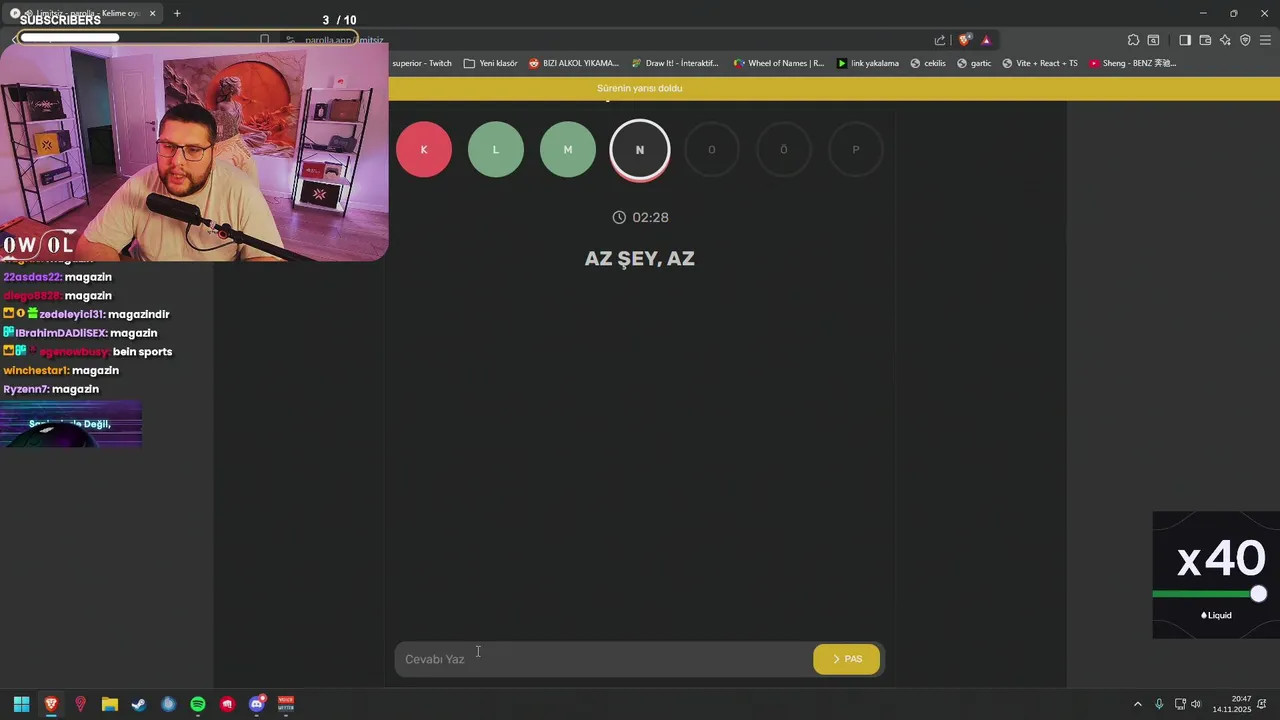Click zedeleyici31's magazindir chat message
The height and width of the screenshot is (720, 1280).
pos(87,314)
